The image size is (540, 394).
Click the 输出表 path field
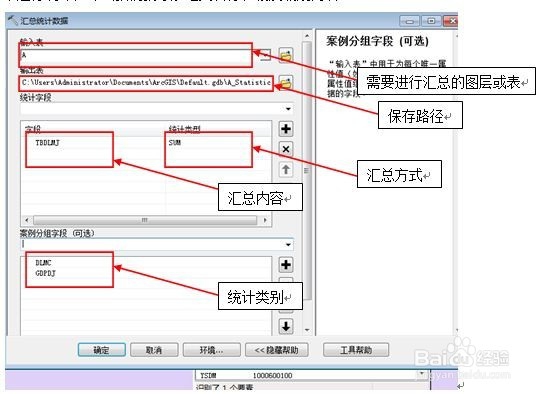pos(146,83)
